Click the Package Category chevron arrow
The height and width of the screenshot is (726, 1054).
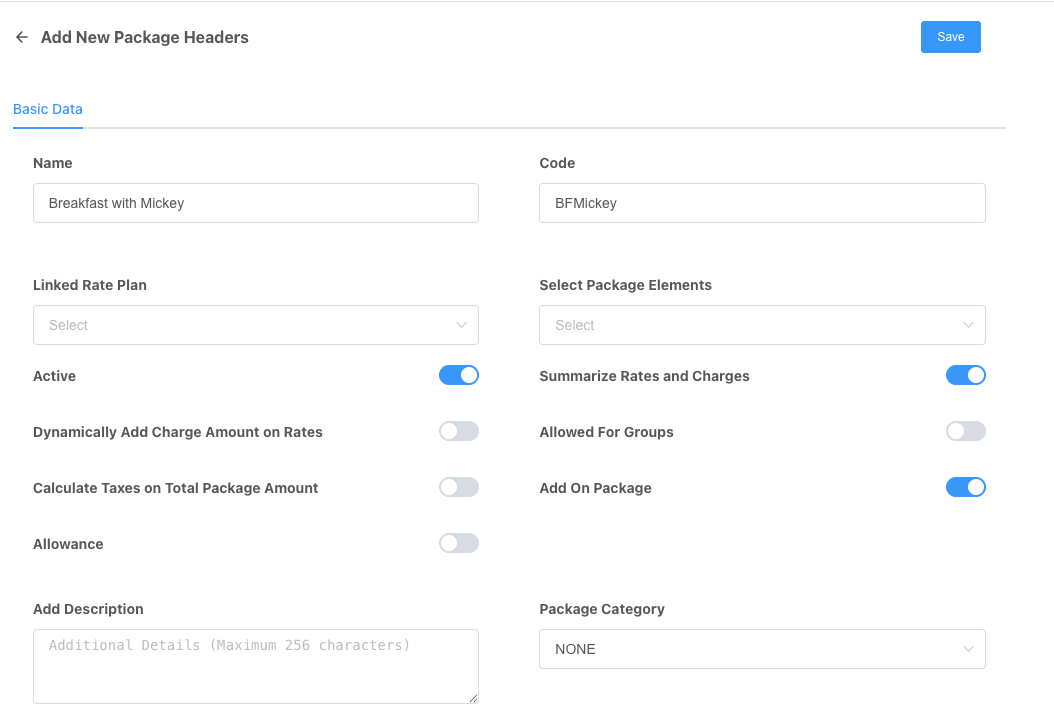968,649
